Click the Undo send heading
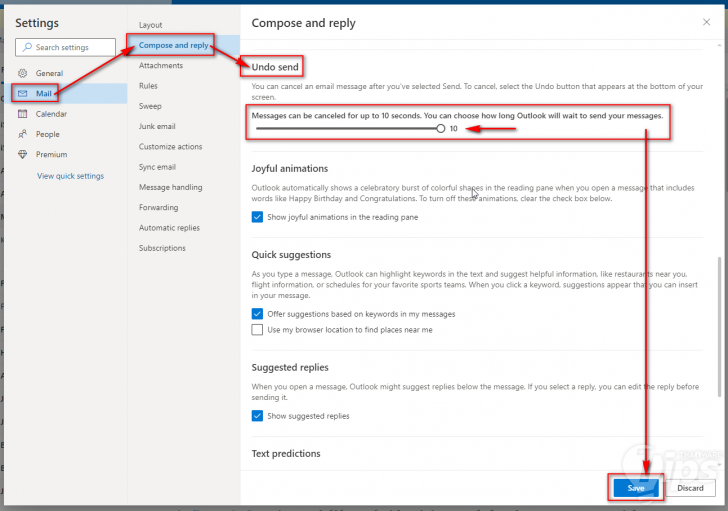728x511 pixels. [x=275, y=67]
